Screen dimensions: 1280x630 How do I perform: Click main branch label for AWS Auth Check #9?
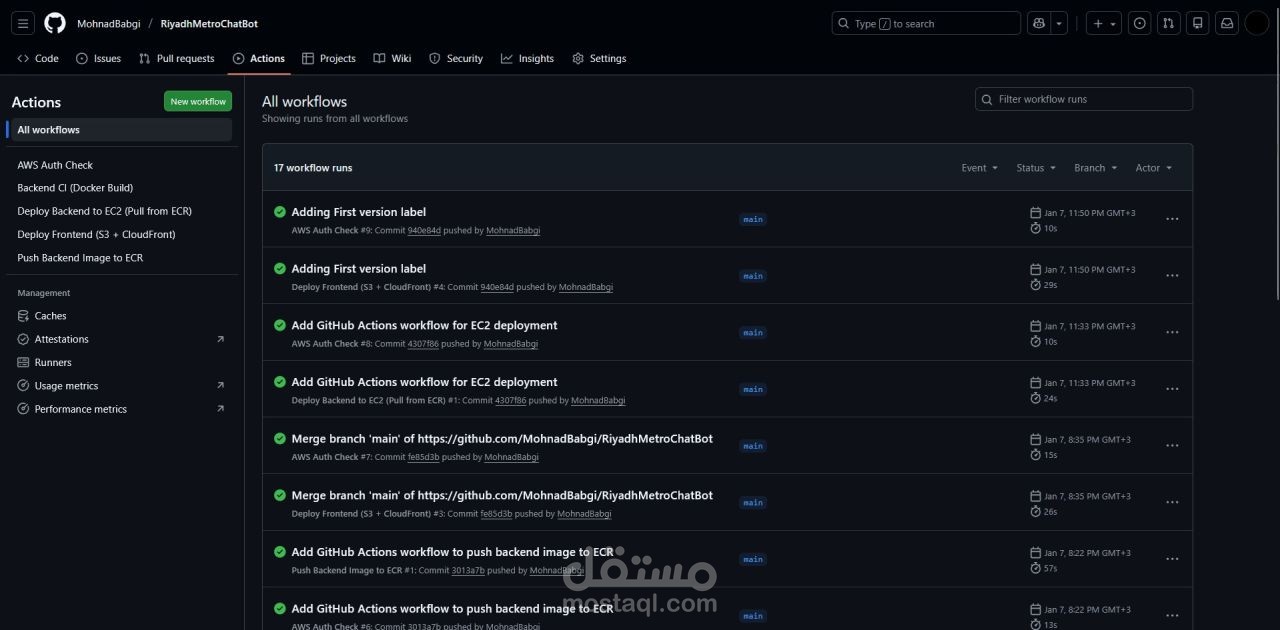(753, 219)
